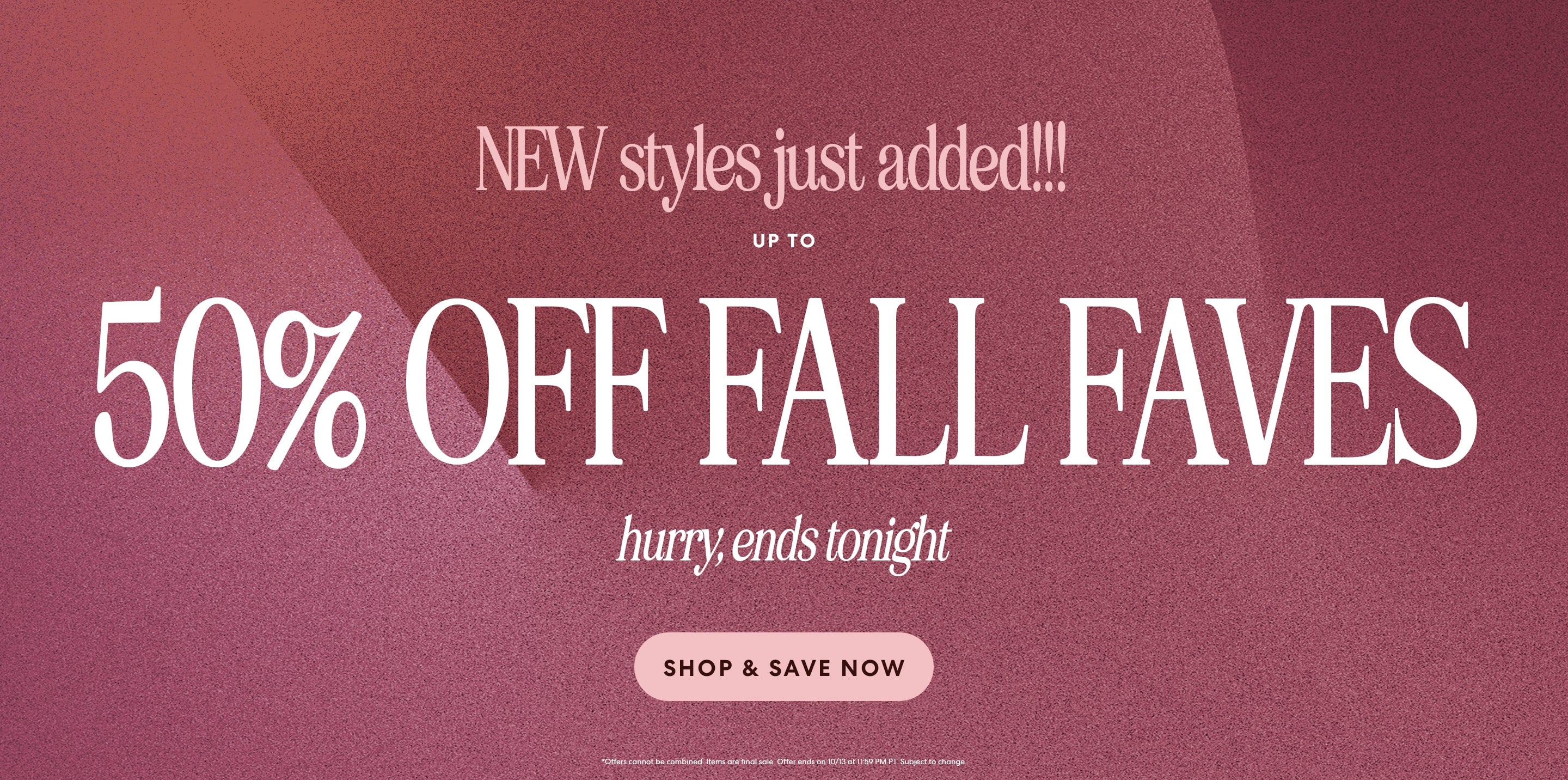The height and width of the screenshot is (780, 1568).
Task: Open the offer disclaimer fine print
Action: (783, 761)
